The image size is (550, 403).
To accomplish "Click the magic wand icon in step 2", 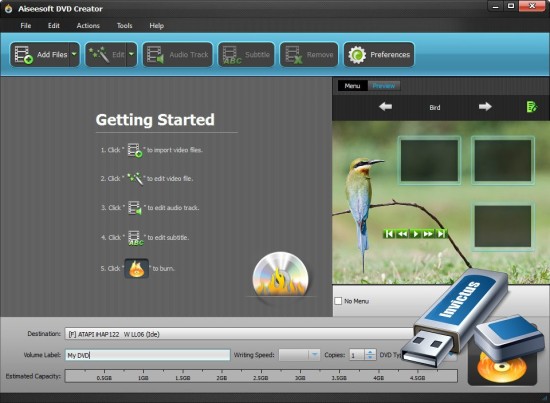I will pyautogui.click(x=135, y=179).
